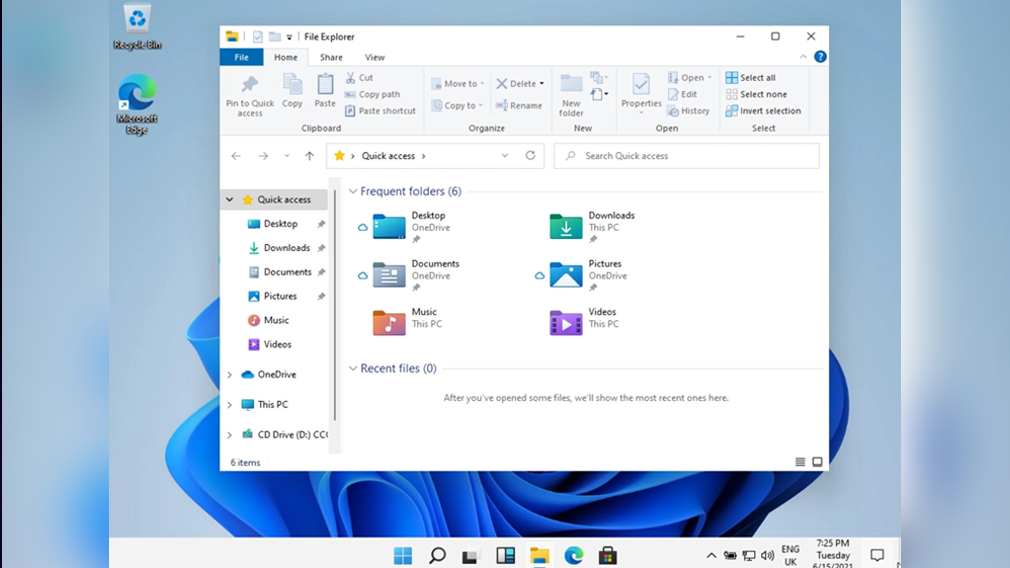Select Documents in navigation pane
This screenshot has width=1010, height=568.
tap(287, 272)
